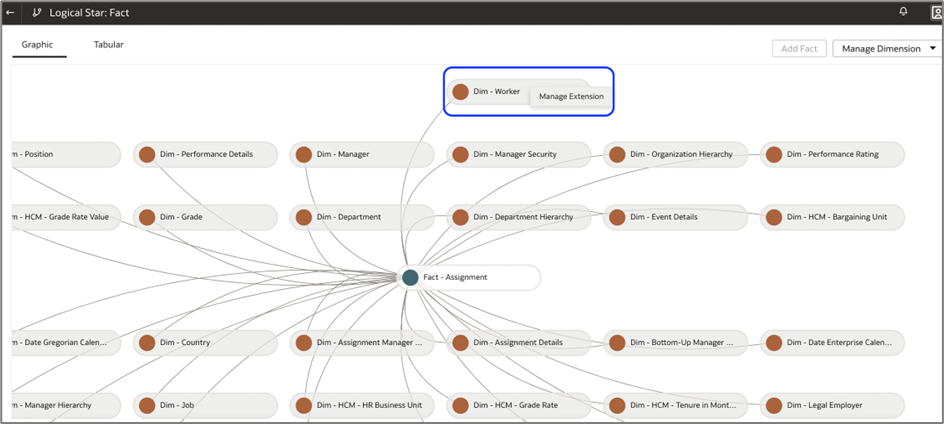Image resolution: width=944 pixels, height=424 pixels.
Task: Click the Dim - Organization Hierarchy circle icon
Action: tap(617, 155)
